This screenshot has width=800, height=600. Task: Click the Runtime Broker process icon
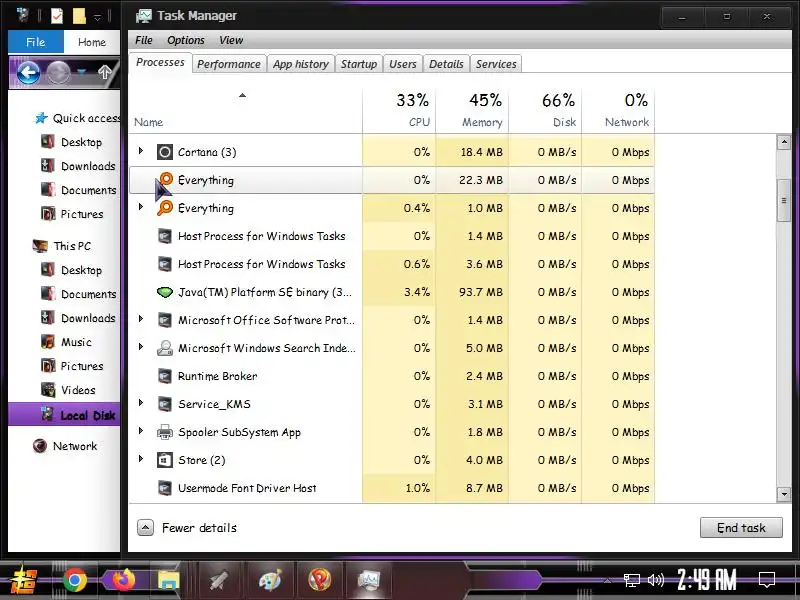164,376
